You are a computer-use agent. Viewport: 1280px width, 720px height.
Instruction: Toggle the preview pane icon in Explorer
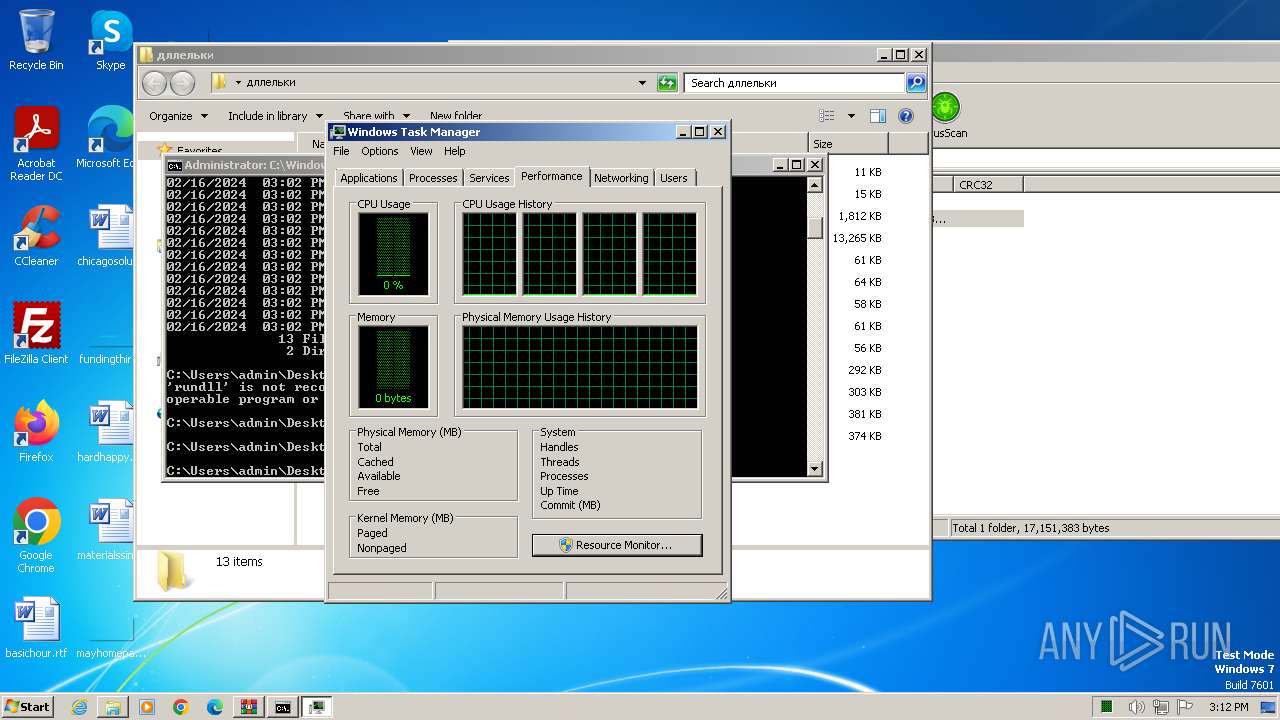(877, 116)
